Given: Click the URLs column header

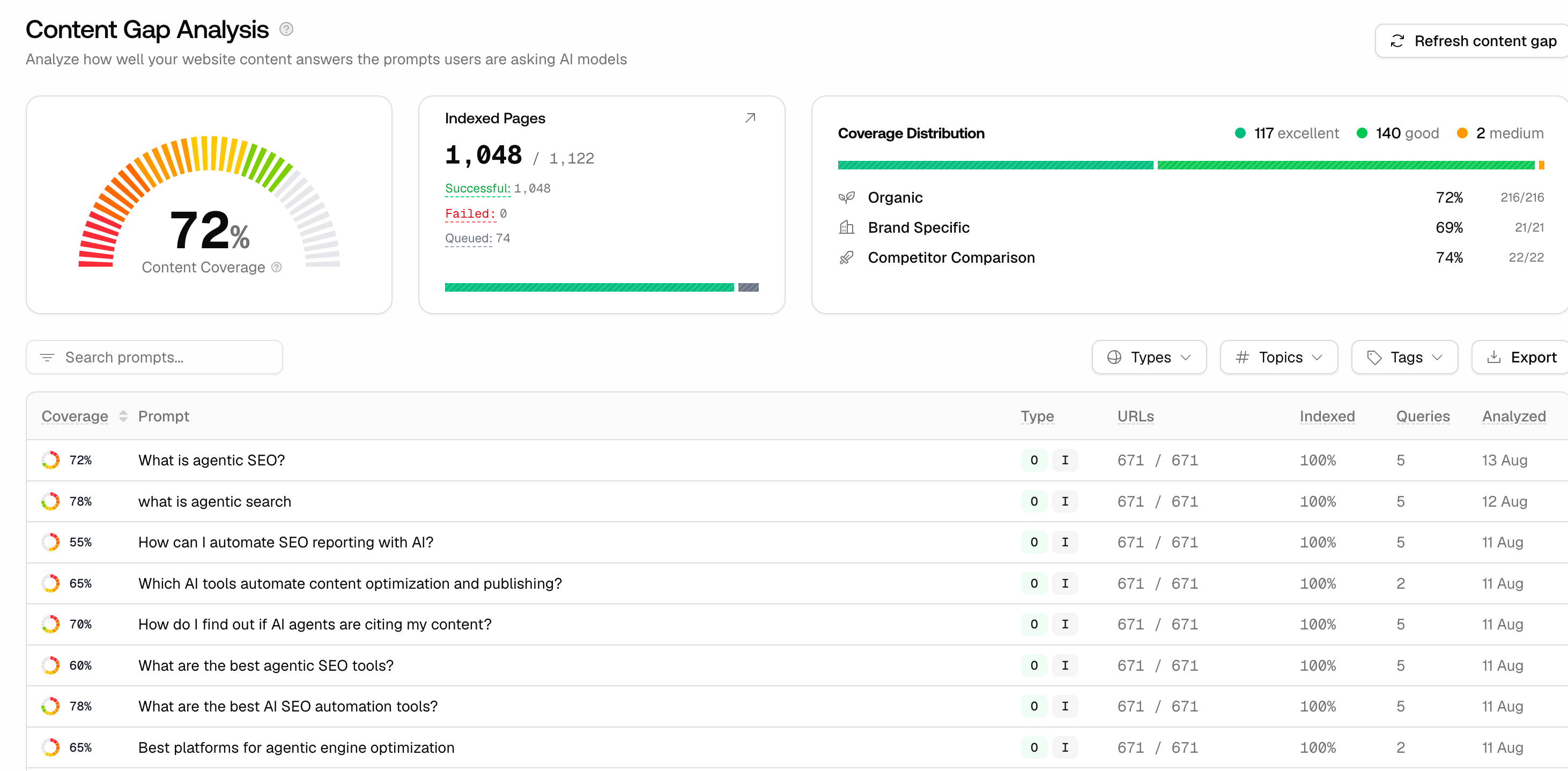Looking at the screenshot, I should (x=1136, y=416).
